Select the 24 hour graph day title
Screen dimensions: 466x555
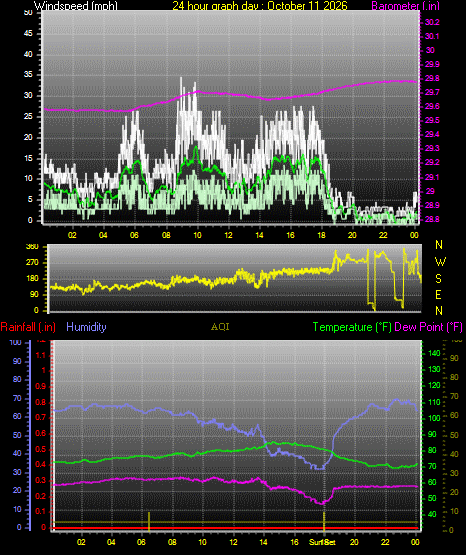(260, 5)
